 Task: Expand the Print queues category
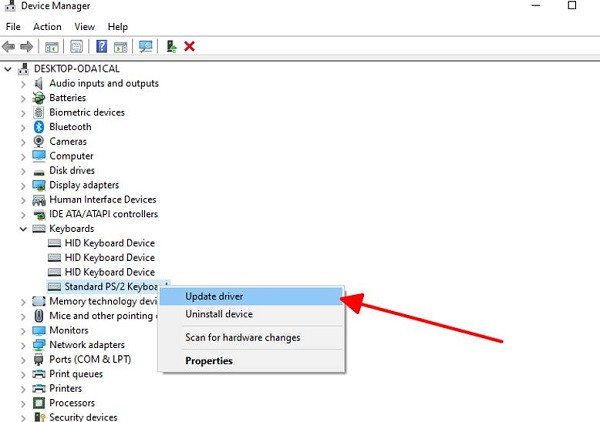coord(23,375)
